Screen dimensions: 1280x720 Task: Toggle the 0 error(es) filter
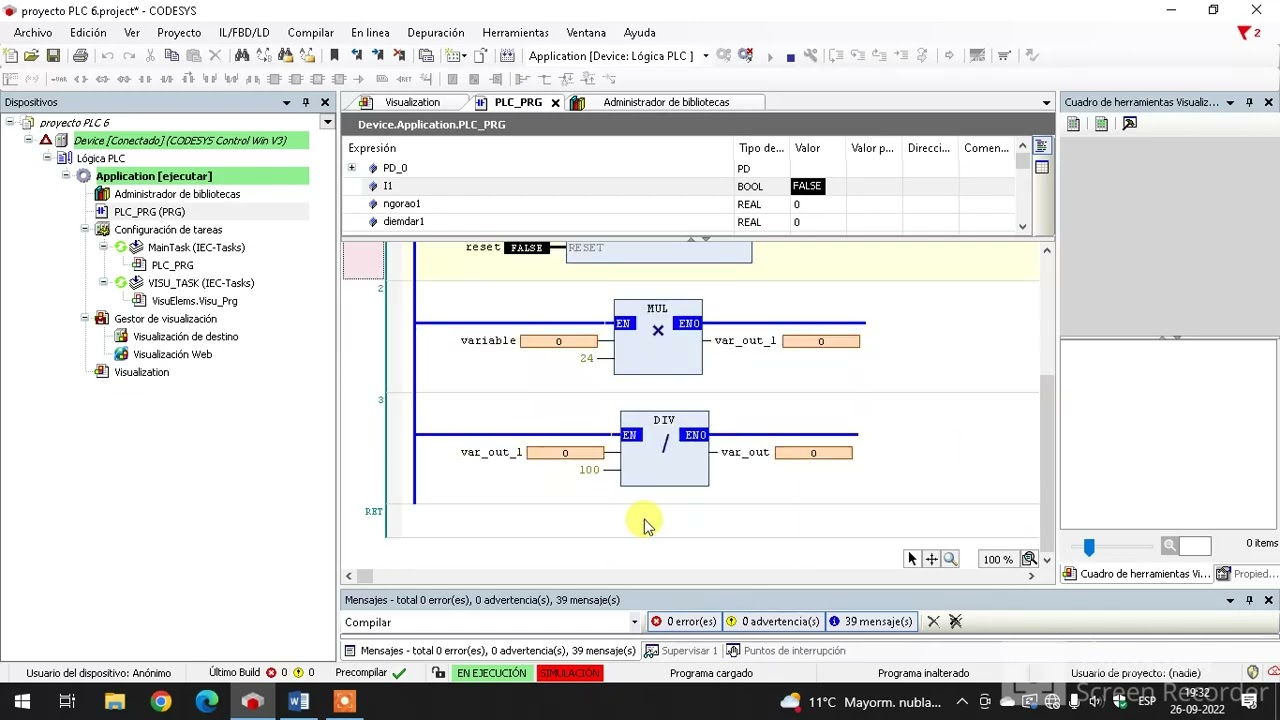tap(683, 622)
